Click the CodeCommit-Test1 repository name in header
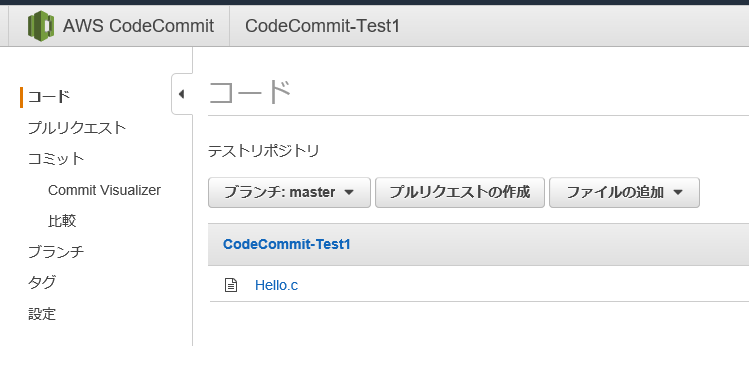Screen dimensions: 749x382 point(322,26)
